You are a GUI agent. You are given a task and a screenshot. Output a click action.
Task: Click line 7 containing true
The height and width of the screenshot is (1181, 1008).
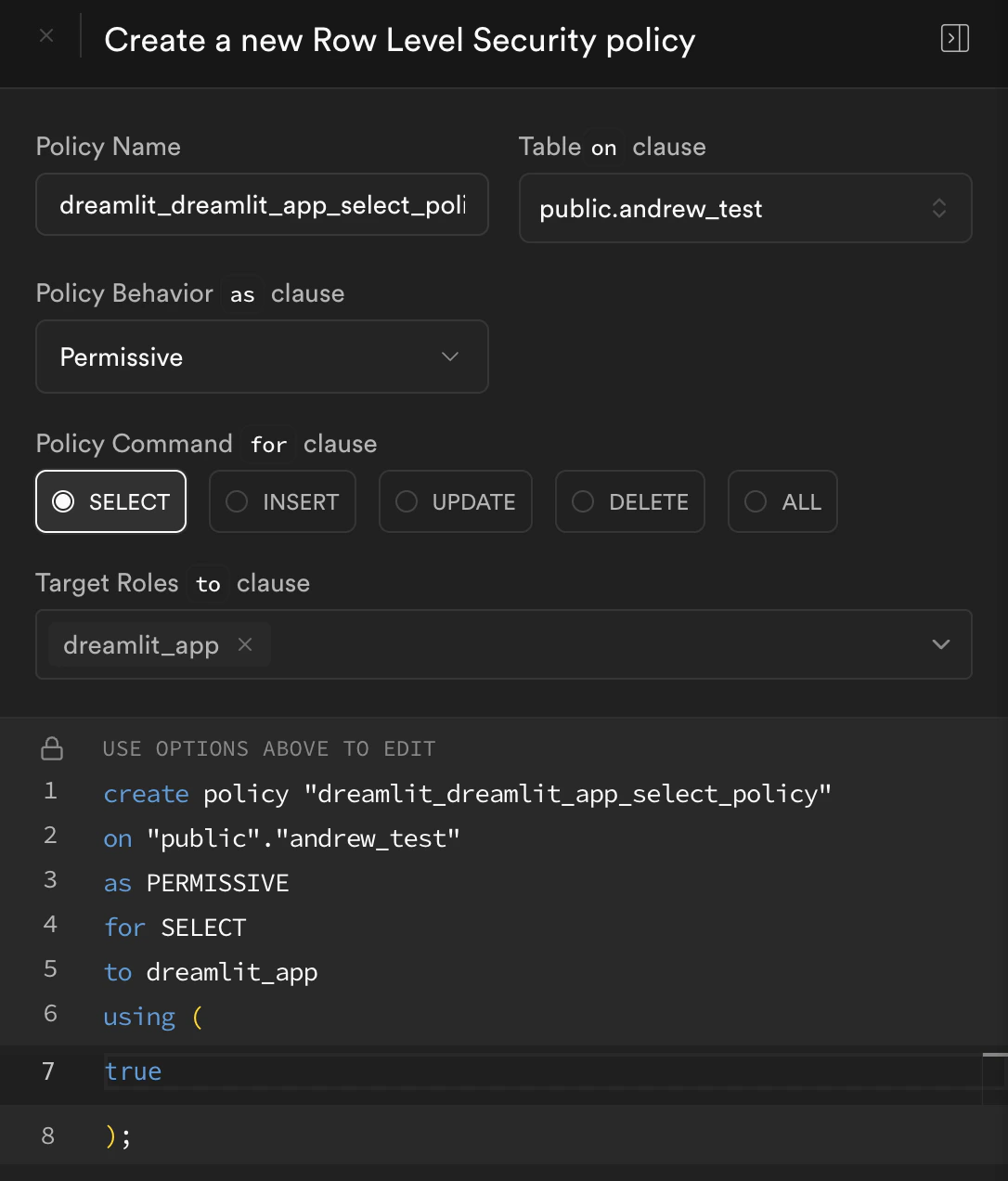133,1072
